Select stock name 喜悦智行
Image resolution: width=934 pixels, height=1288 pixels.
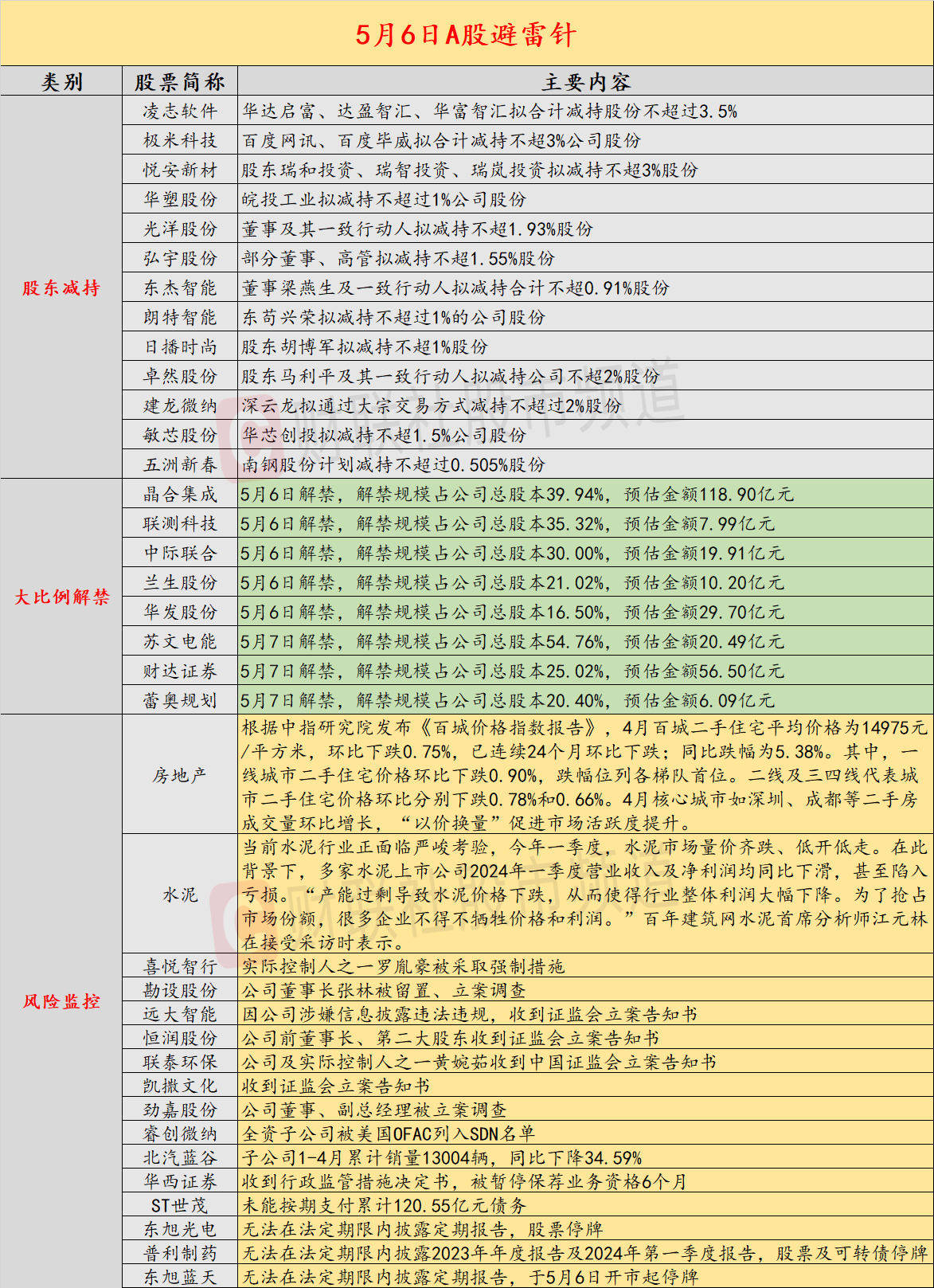tap(180, 967)
